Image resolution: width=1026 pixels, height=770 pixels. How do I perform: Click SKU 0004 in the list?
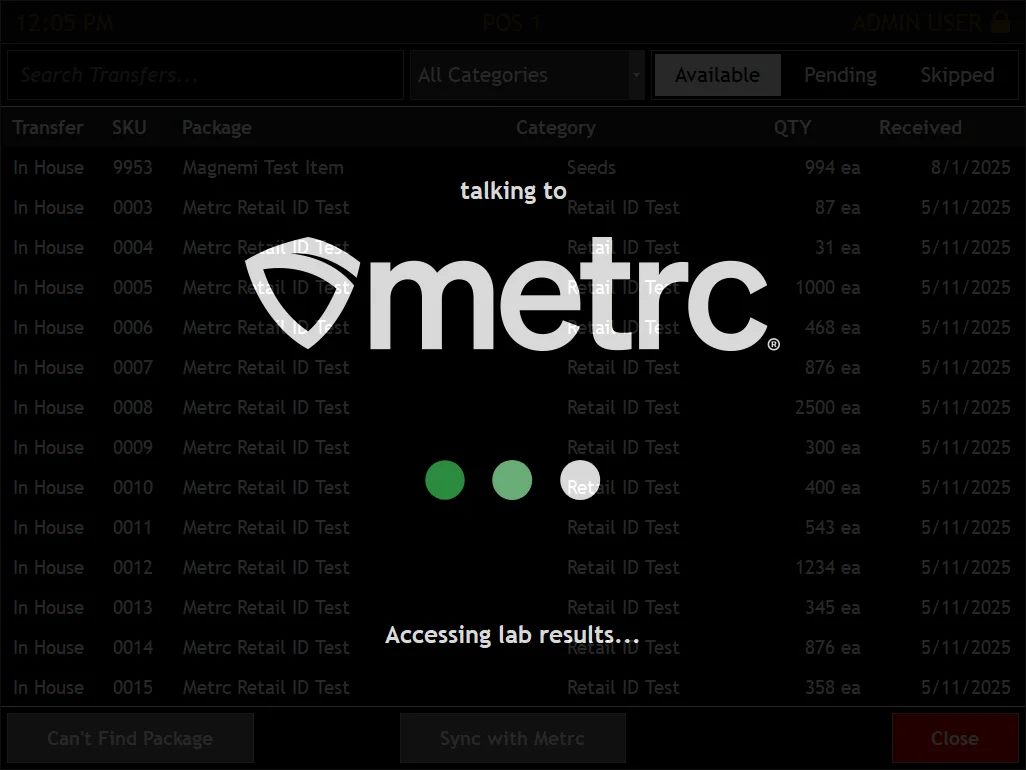(x=133, y=247)
